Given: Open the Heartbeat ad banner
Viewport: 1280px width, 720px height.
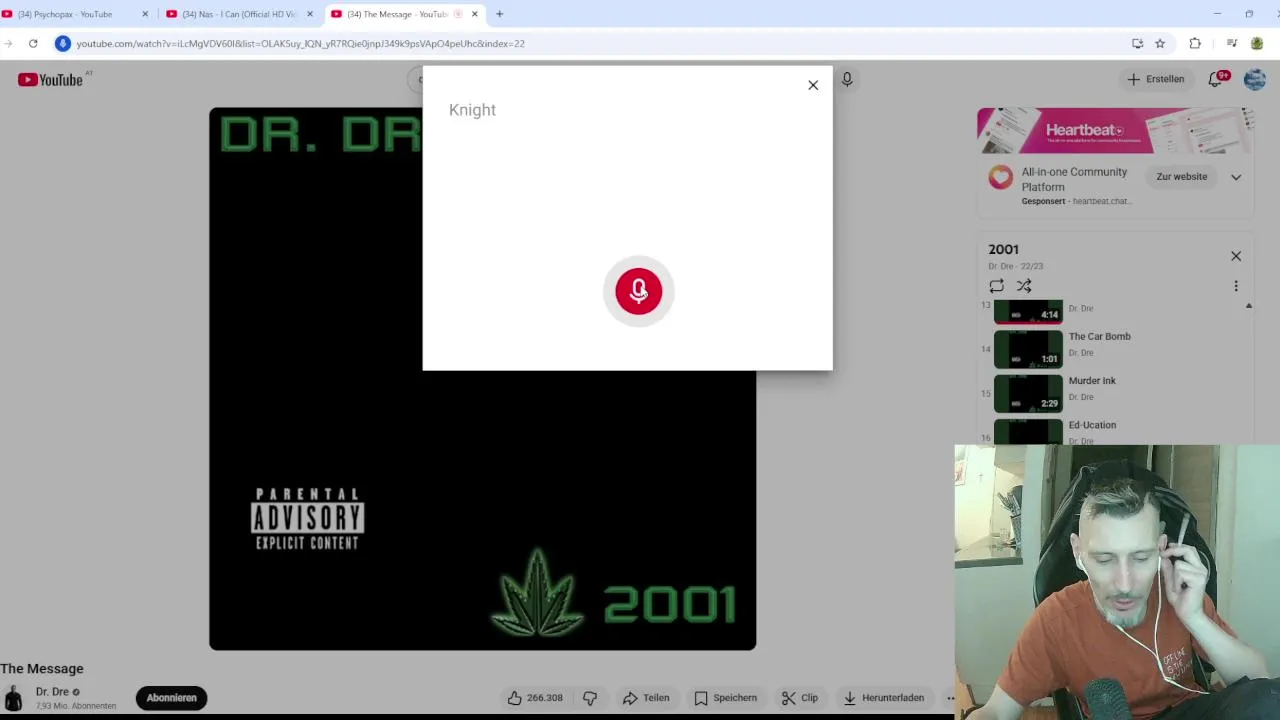Looking at the screenshot, I should [x=1115, y=131].
